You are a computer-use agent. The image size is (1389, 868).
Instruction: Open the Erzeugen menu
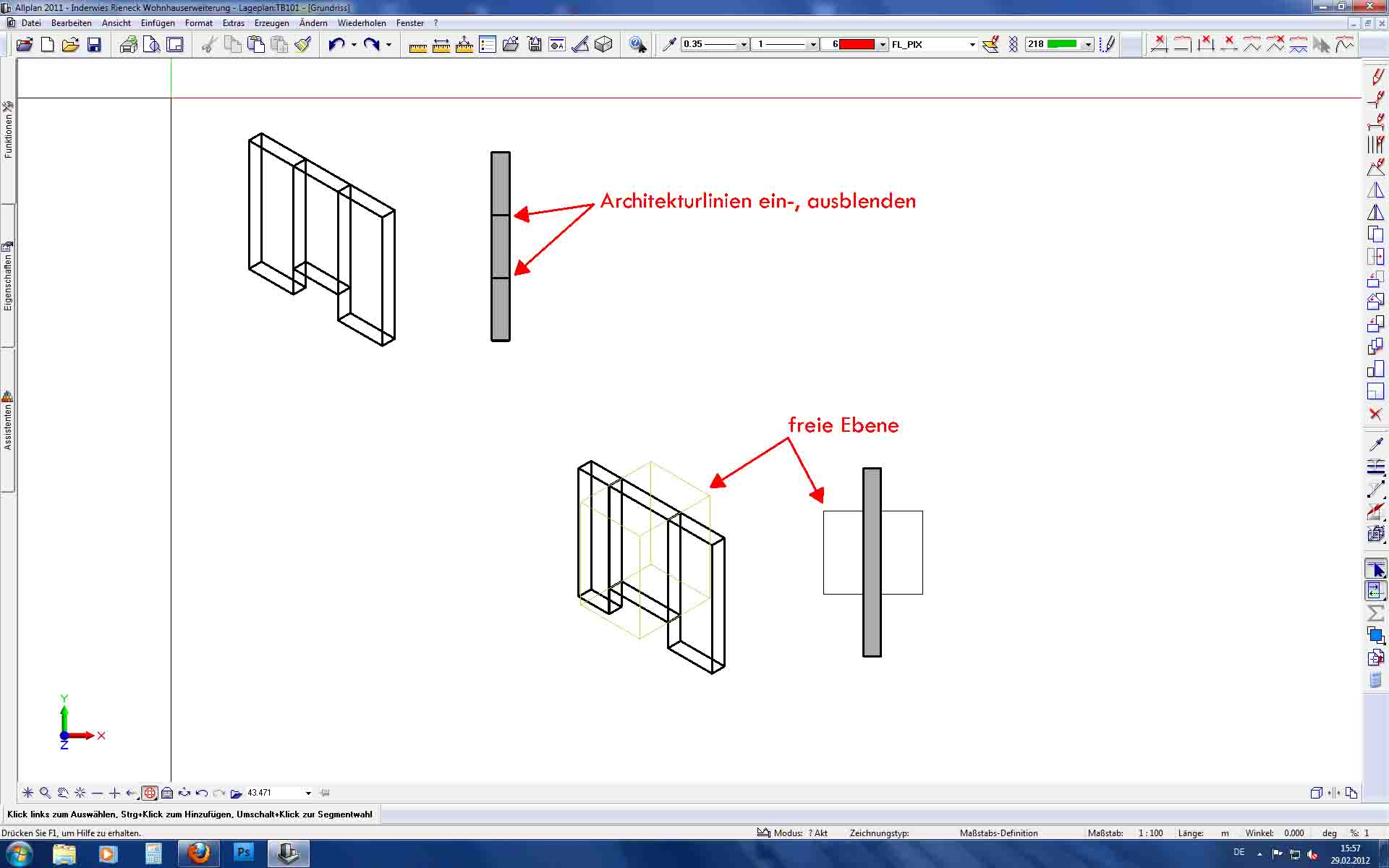[x=272, y=23]
